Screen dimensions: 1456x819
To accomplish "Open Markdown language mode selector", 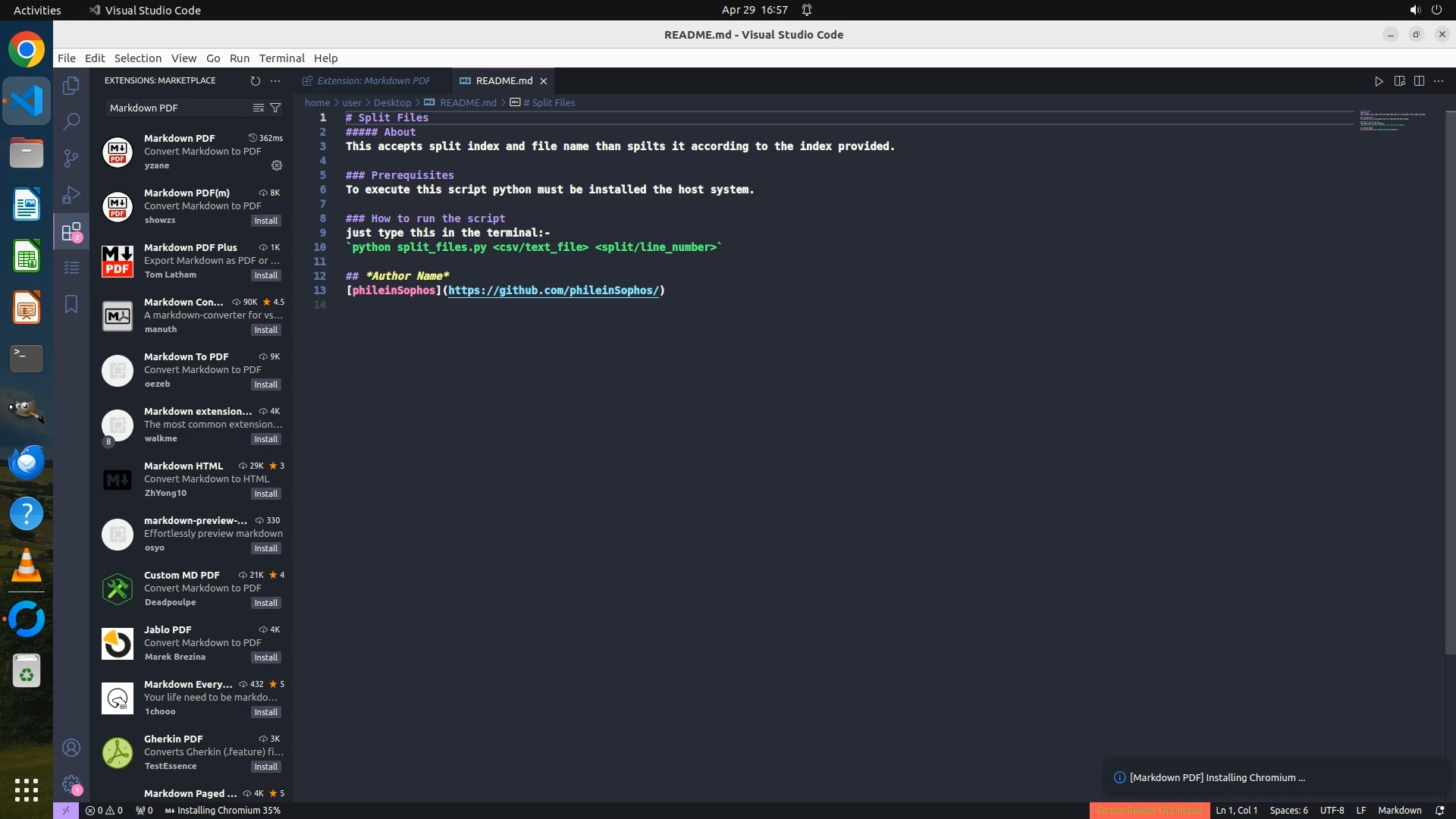I will pos(1399,810).
